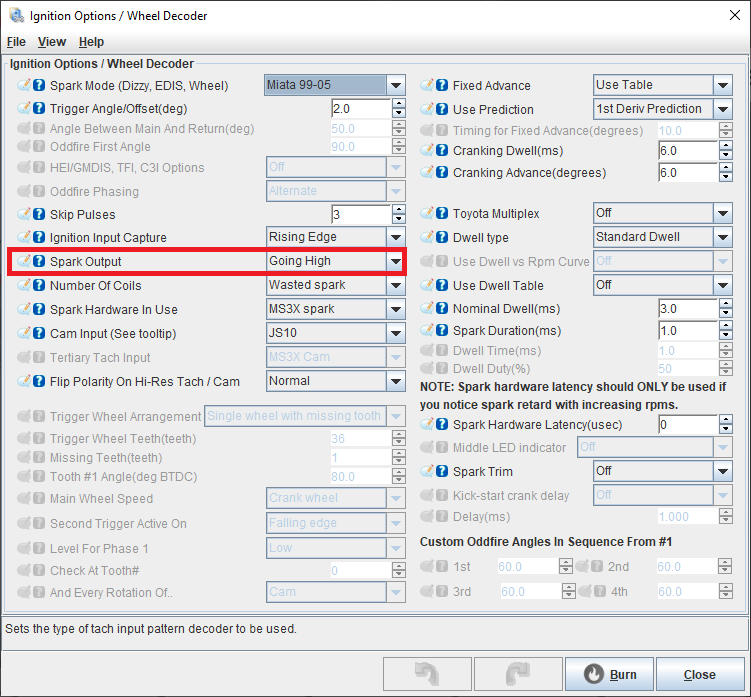Open the View menu
This screenshot has width=751, height=697.
pyautogui.click(x=52, y=42)
